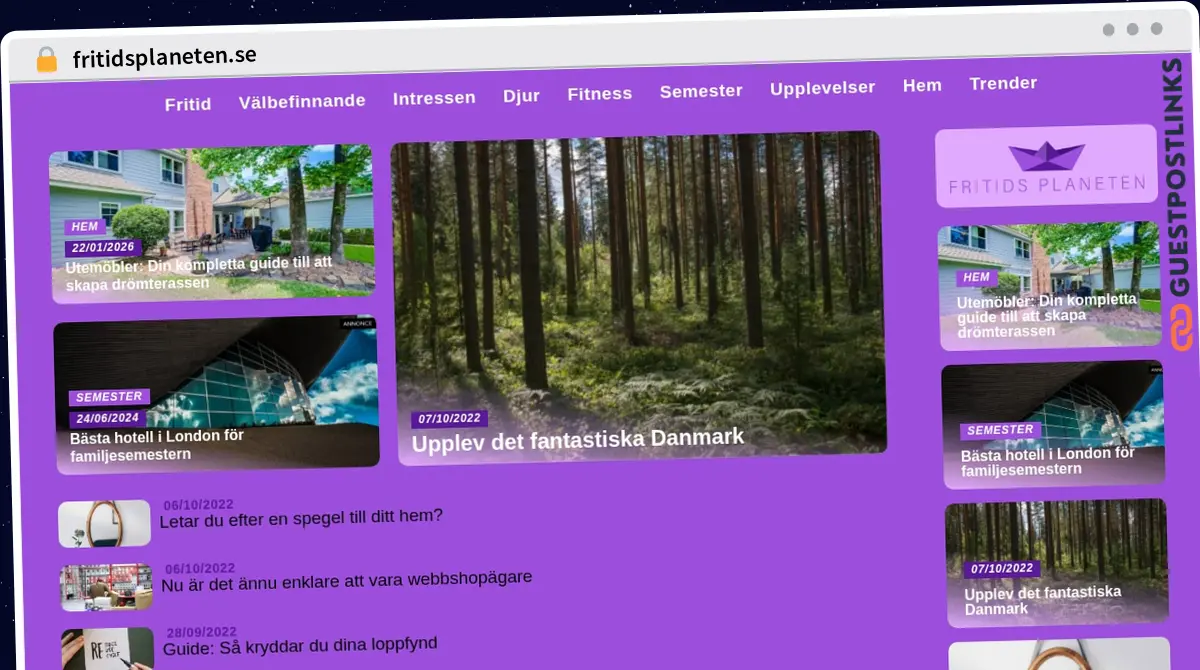
Task: Click the SEMESTER tag in the sidebar
Action: pos(1000,431)
